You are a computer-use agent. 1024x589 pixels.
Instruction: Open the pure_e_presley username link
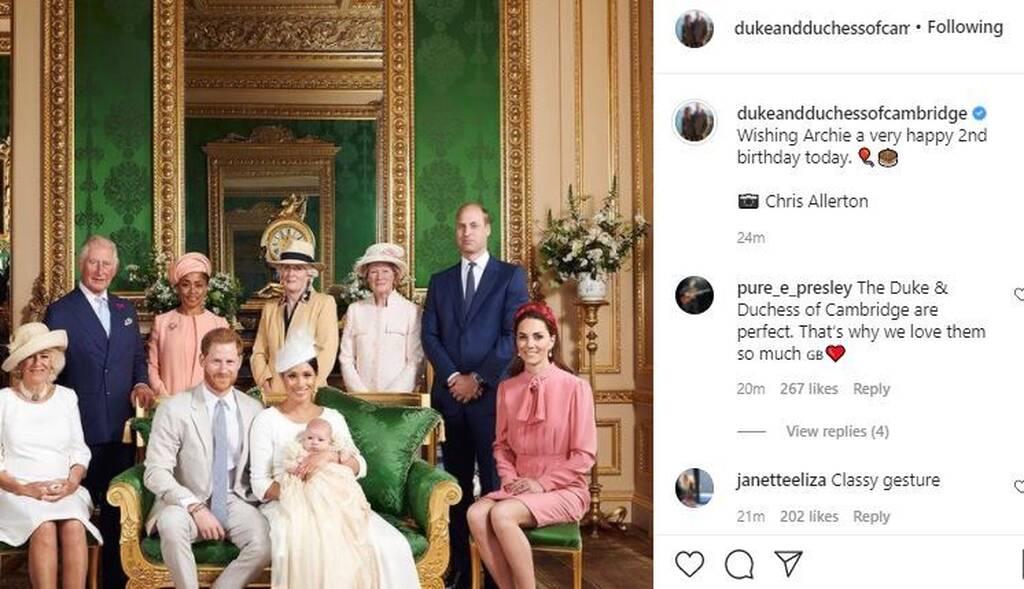click(794, 288)
